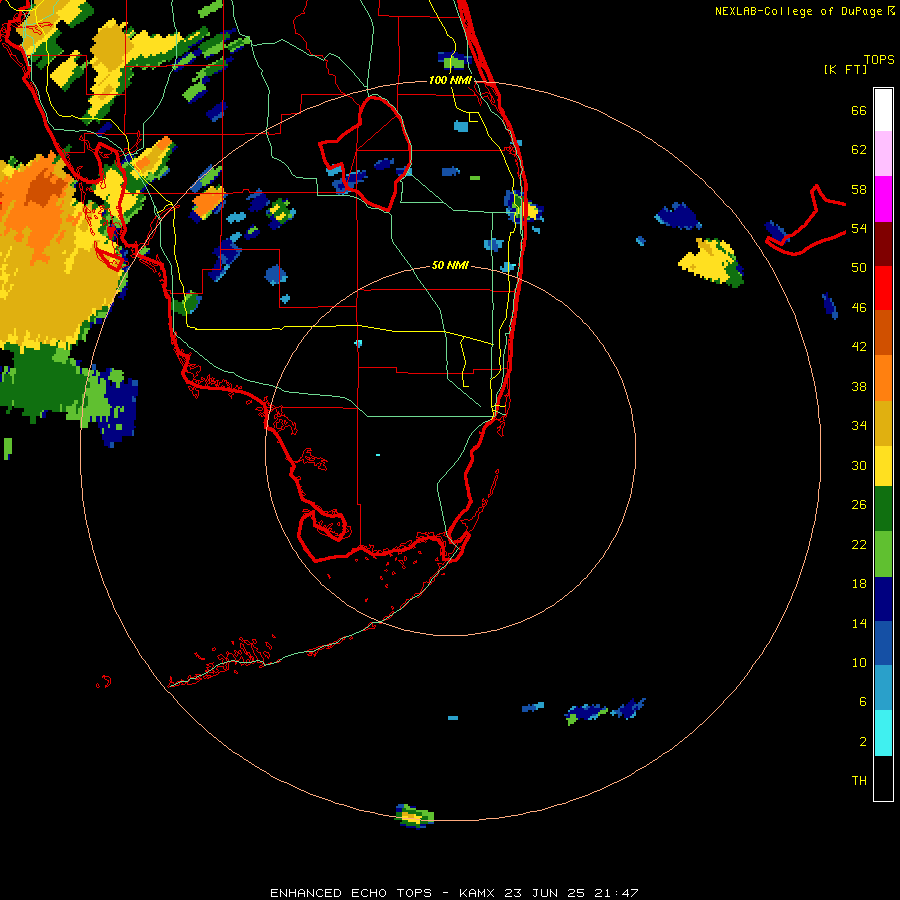Click the 34 value on legend scale
This screenshot has width=900, height=900.
pos(859,426)
